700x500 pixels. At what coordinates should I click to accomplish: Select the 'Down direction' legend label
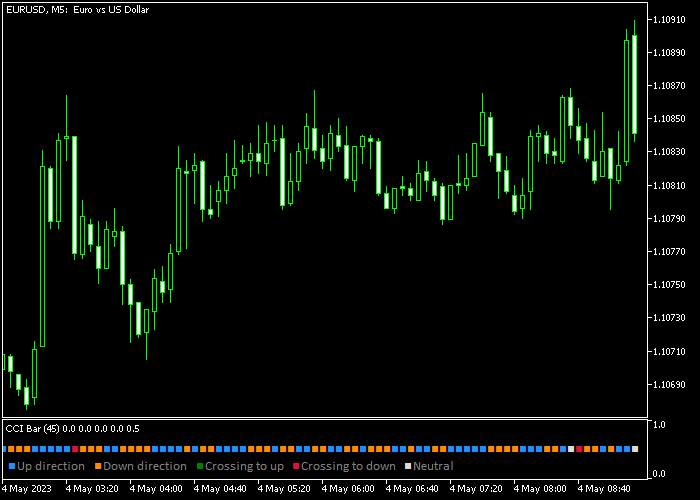coord(145,466)
